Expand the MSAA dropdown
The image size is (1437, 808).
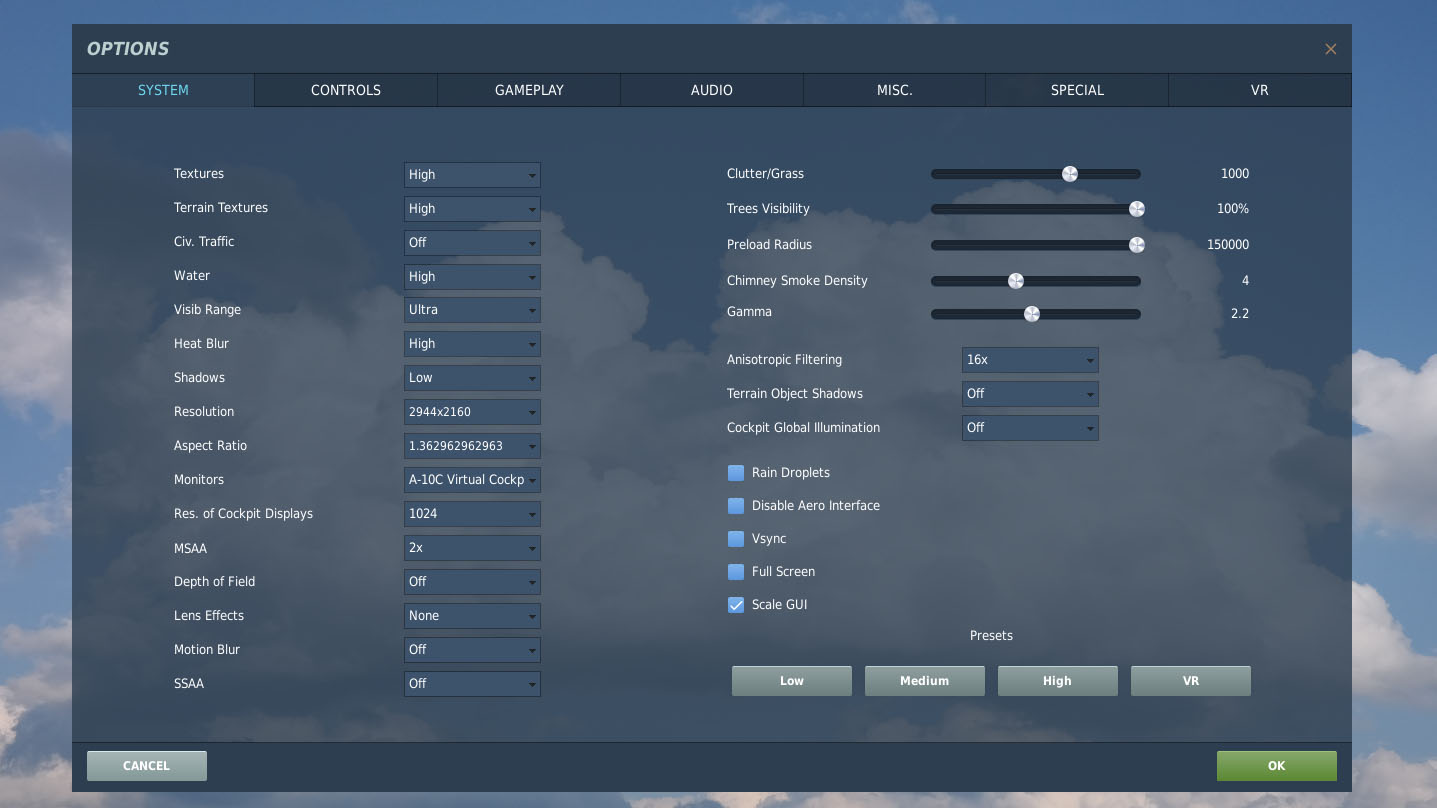pos(472,548)
